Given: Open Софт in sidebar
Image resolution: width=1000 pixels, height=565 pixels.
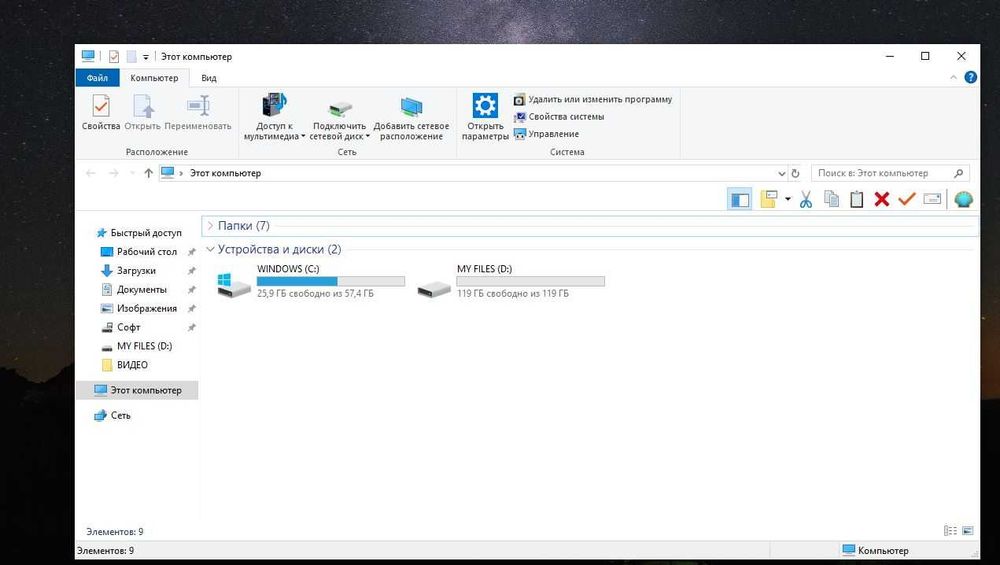Looking at the screenshot, I should [x=121, y=327].
